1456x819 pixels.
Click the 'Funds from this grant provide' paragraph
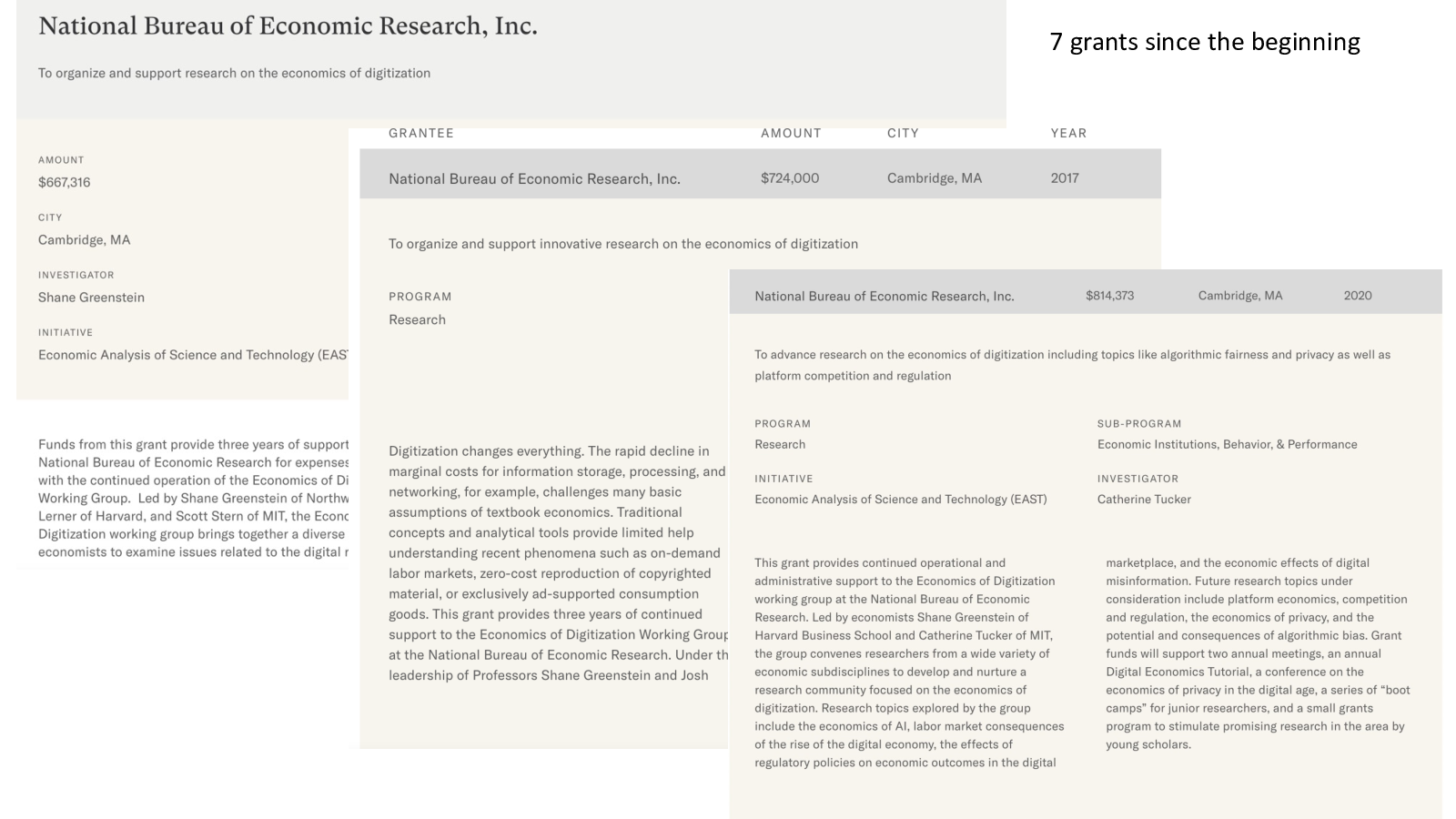pos(193,498)
